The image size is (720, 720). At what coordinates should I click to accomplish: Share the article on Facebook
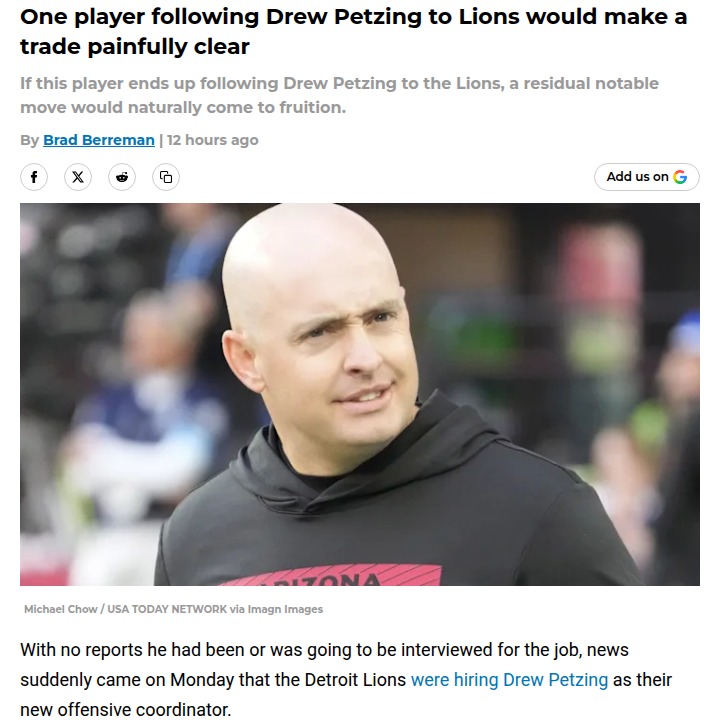pos(34,177)
